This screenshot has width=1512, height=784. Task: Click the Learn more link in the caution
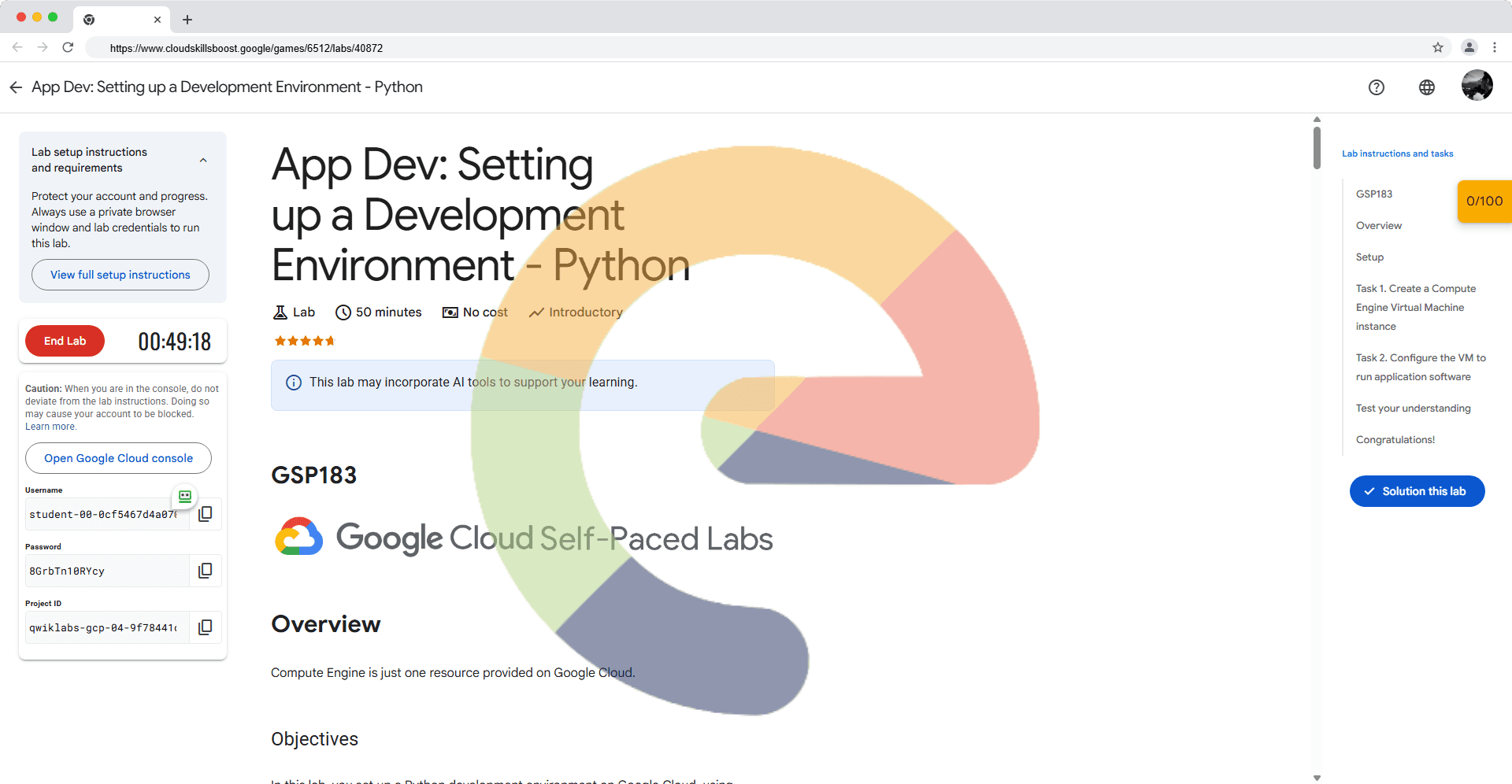point(50,427)
